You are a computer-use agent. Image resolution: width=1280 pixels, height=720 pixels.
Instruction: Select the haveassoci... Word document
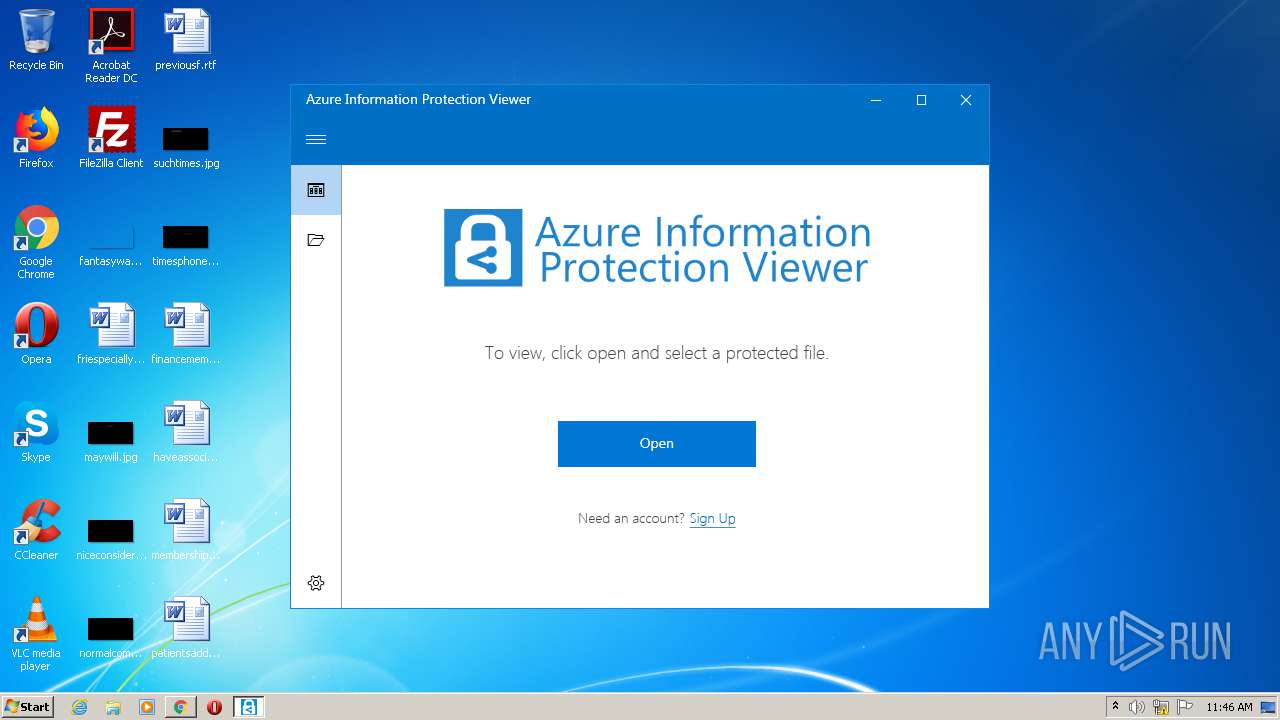pyautogui.click(x=186, y=433)
